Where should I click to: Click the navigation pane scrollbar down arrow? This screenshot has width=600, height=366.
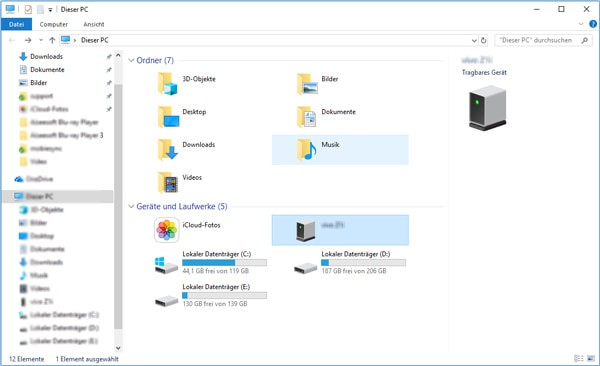[x=118, y=348]
